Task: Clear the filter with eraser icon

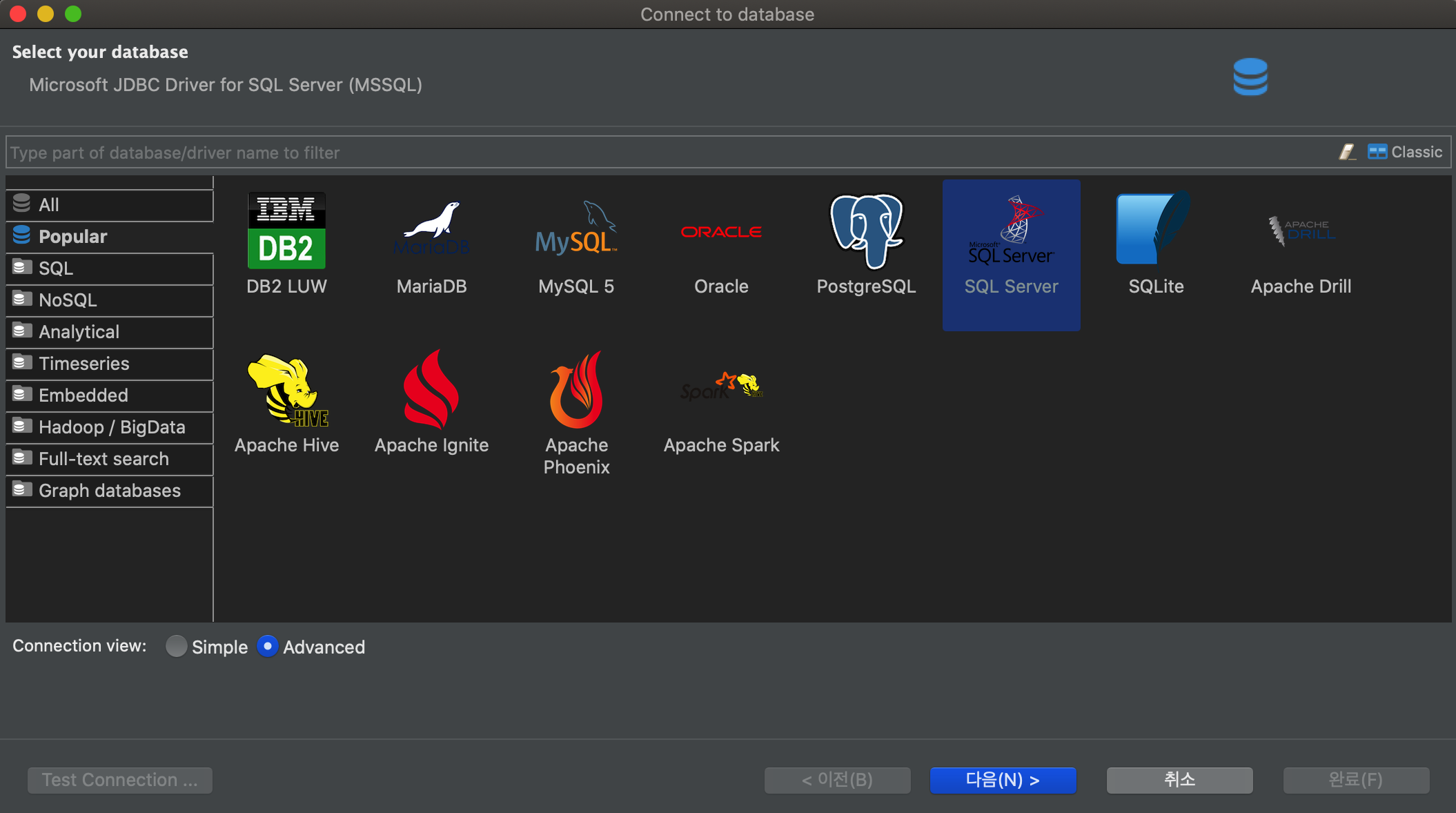Action: click(1347, 152)
